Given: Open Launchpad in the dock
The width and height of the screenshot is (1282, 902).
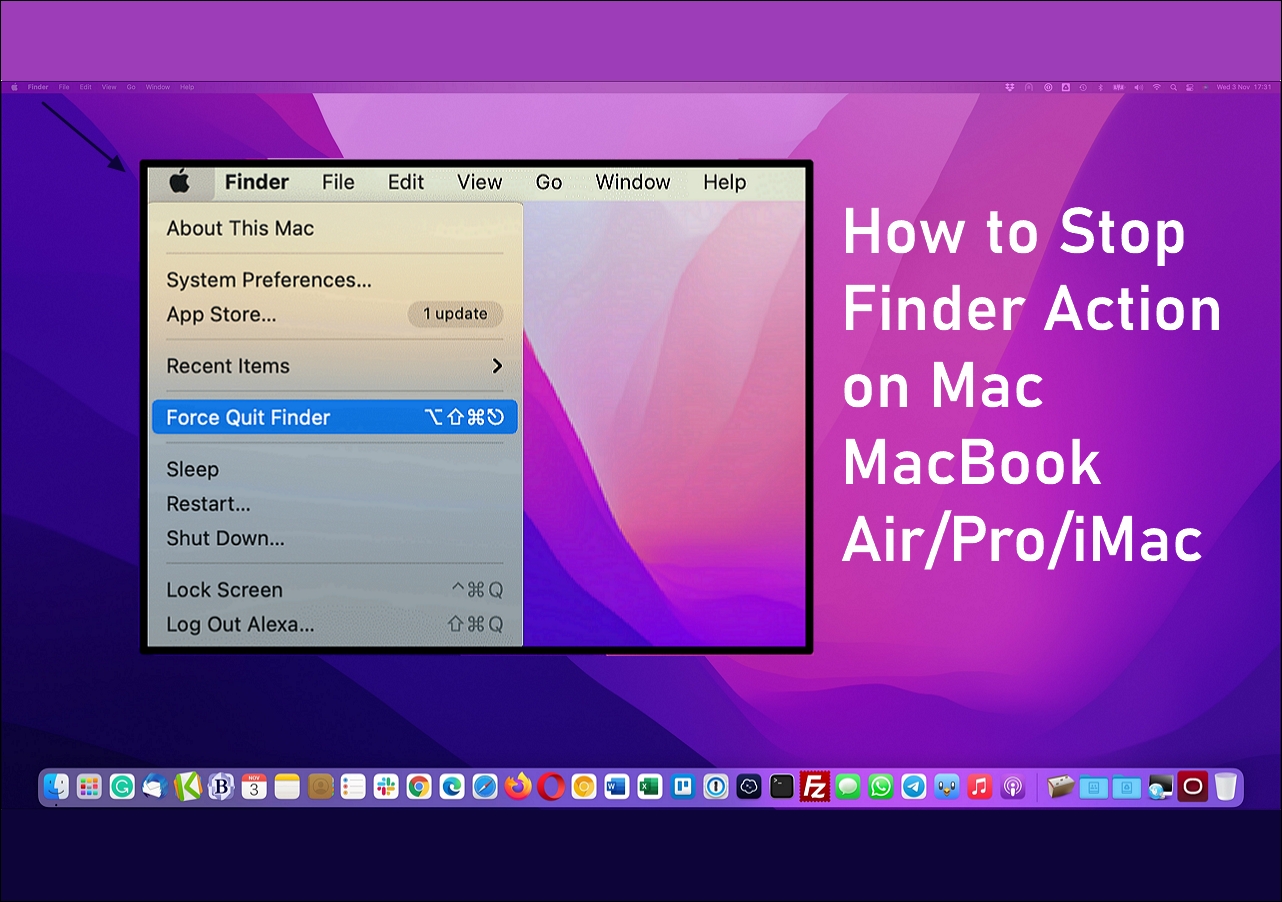Looking at the screenshot, I should [89, 787].
